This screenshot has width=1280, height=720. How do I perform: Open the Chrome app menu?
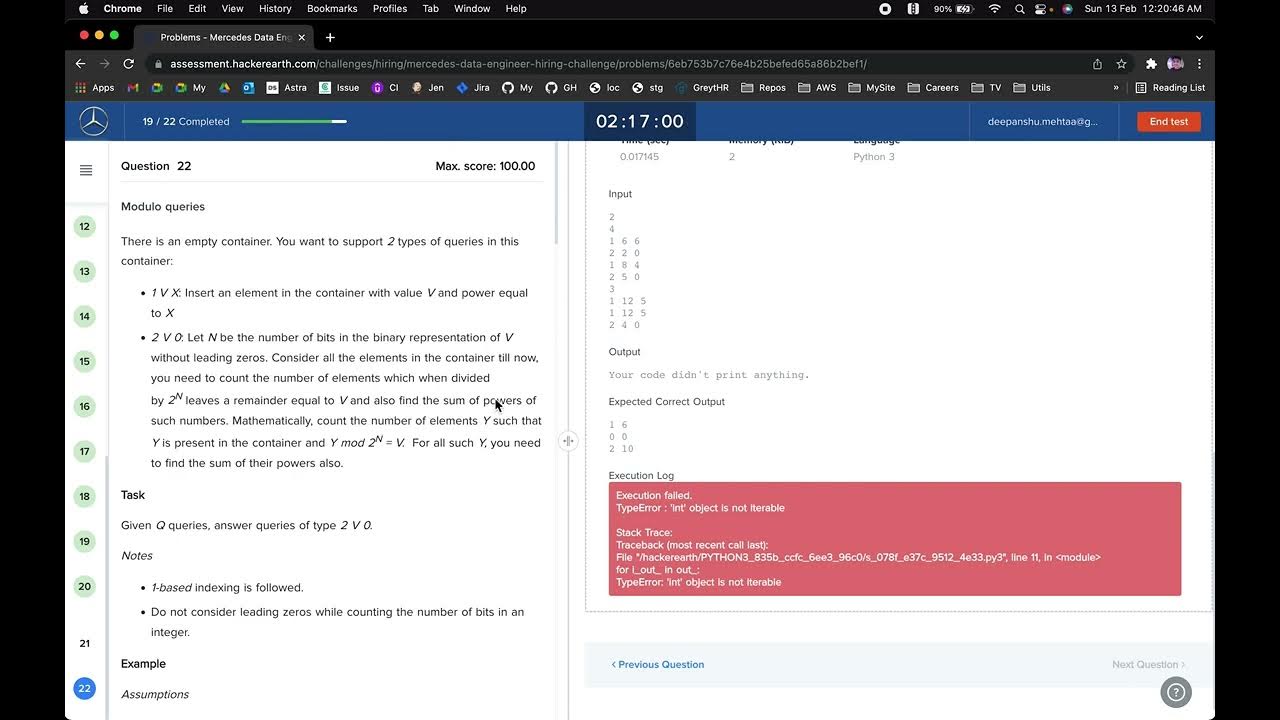[123, 8]
